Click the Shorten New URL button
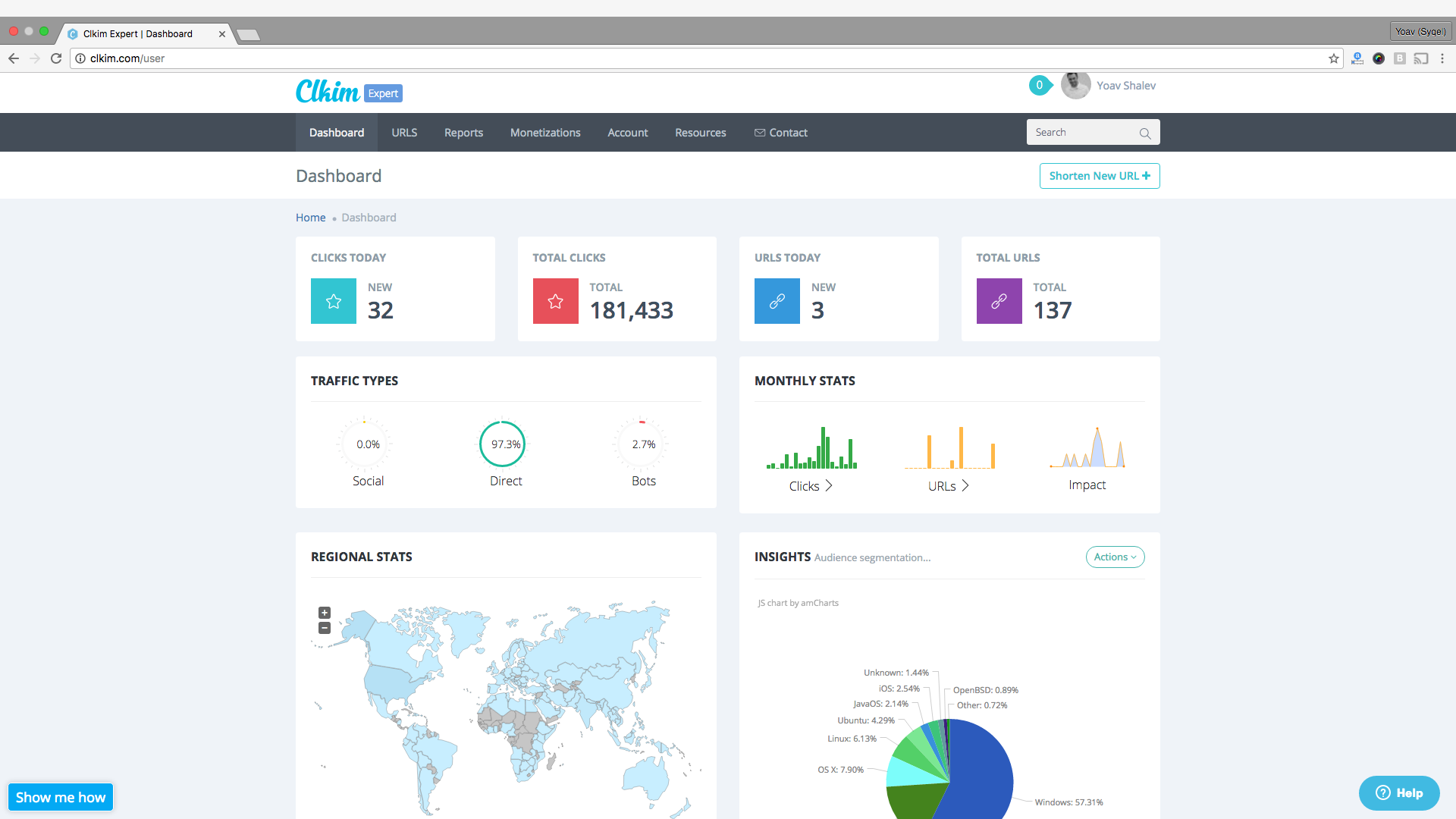 coord(1099,176)
